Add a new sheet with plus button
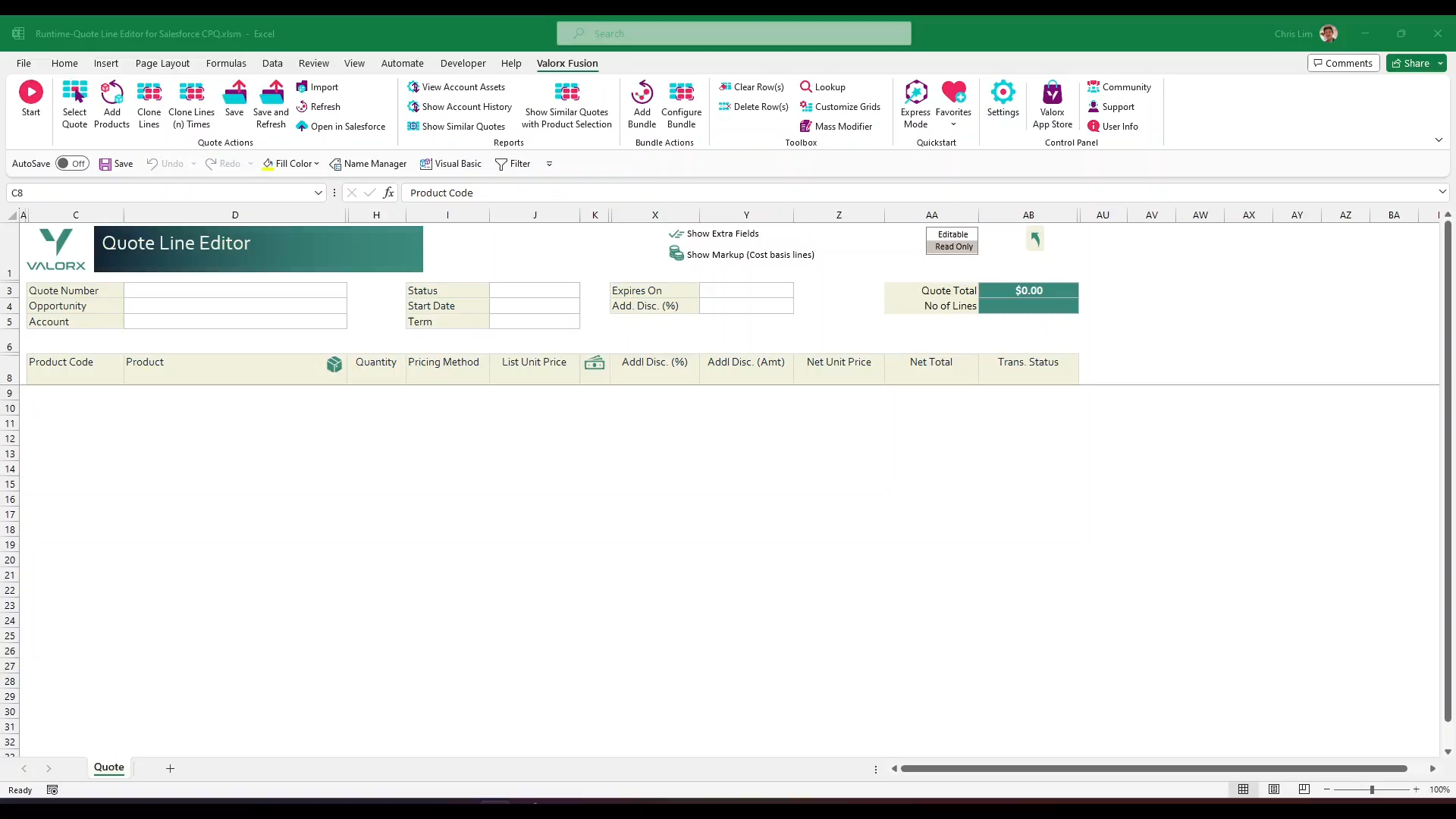 170,768
